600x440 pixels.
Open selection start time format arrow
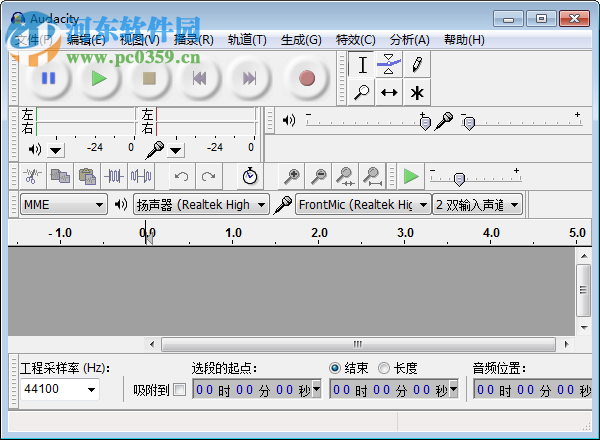317,389
